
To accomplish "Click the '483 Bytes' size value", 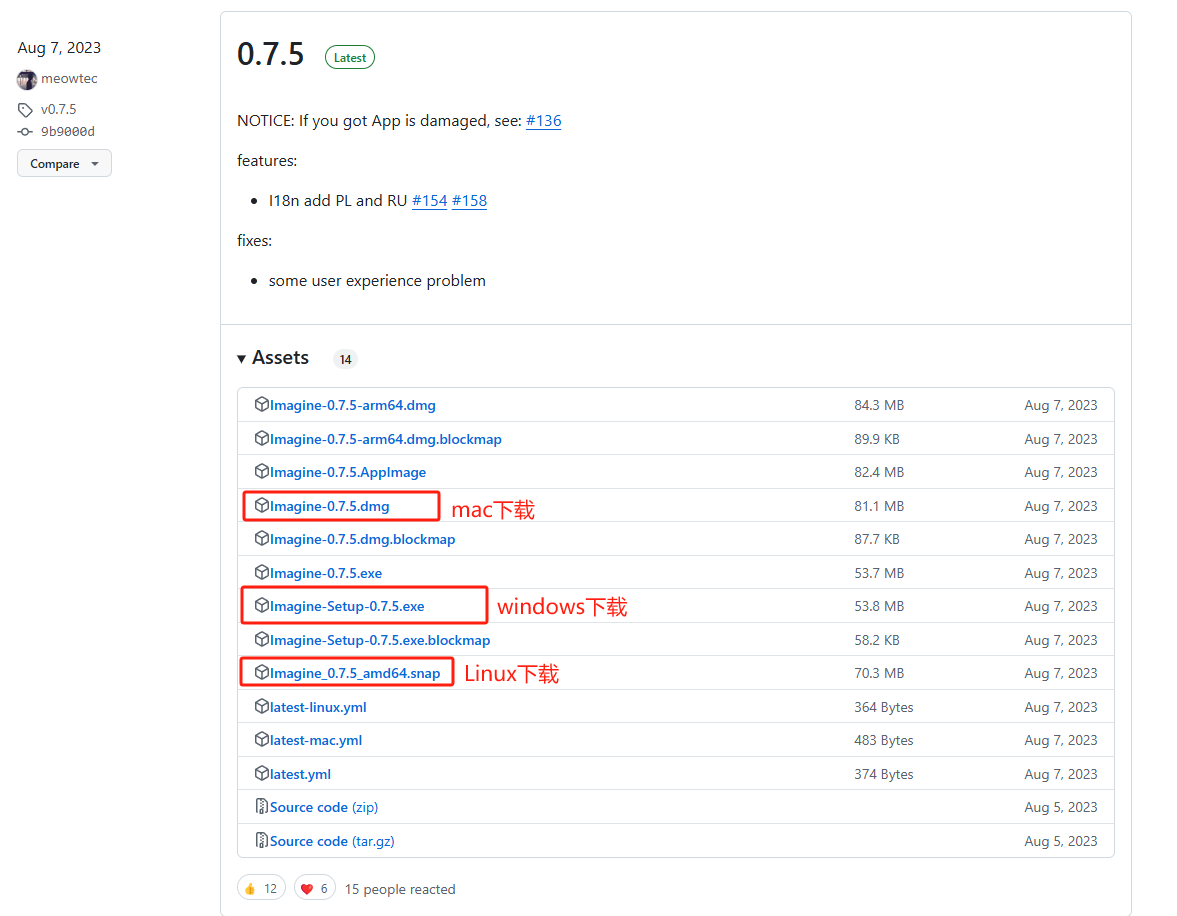I will 884,740.
